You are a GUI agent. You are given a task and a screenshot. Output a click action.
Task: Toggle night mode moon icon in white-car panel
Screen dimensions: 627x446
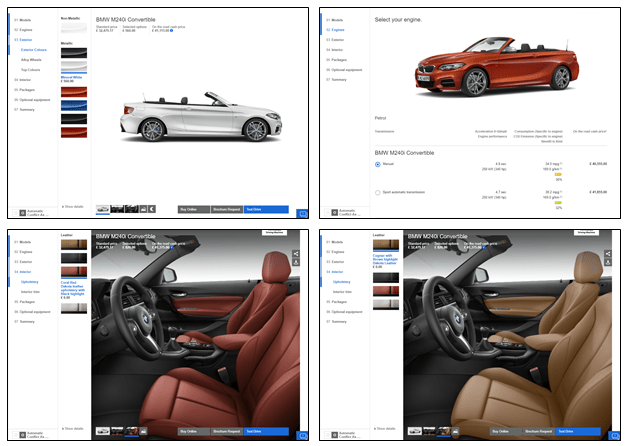tap(152, 209)
